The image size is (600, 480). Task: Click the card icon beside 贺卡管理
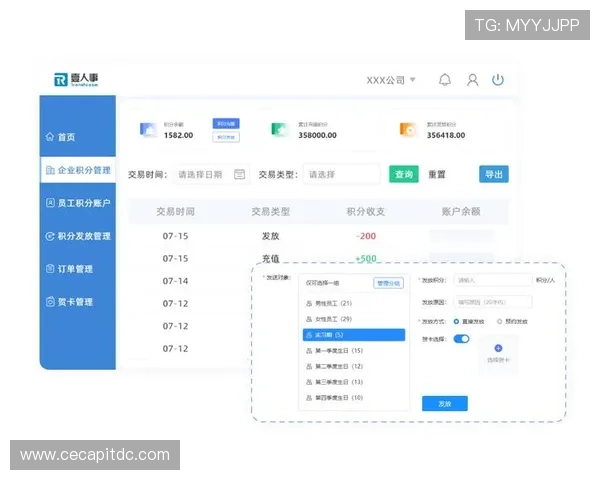click(x=50, y=302)
